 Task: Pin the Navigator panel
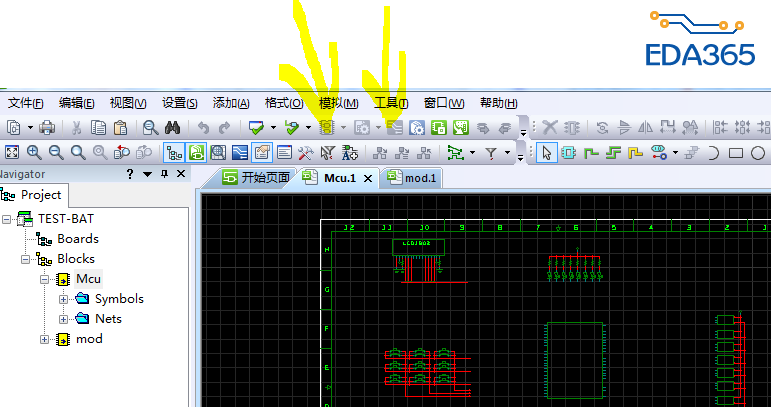[165, 174]
